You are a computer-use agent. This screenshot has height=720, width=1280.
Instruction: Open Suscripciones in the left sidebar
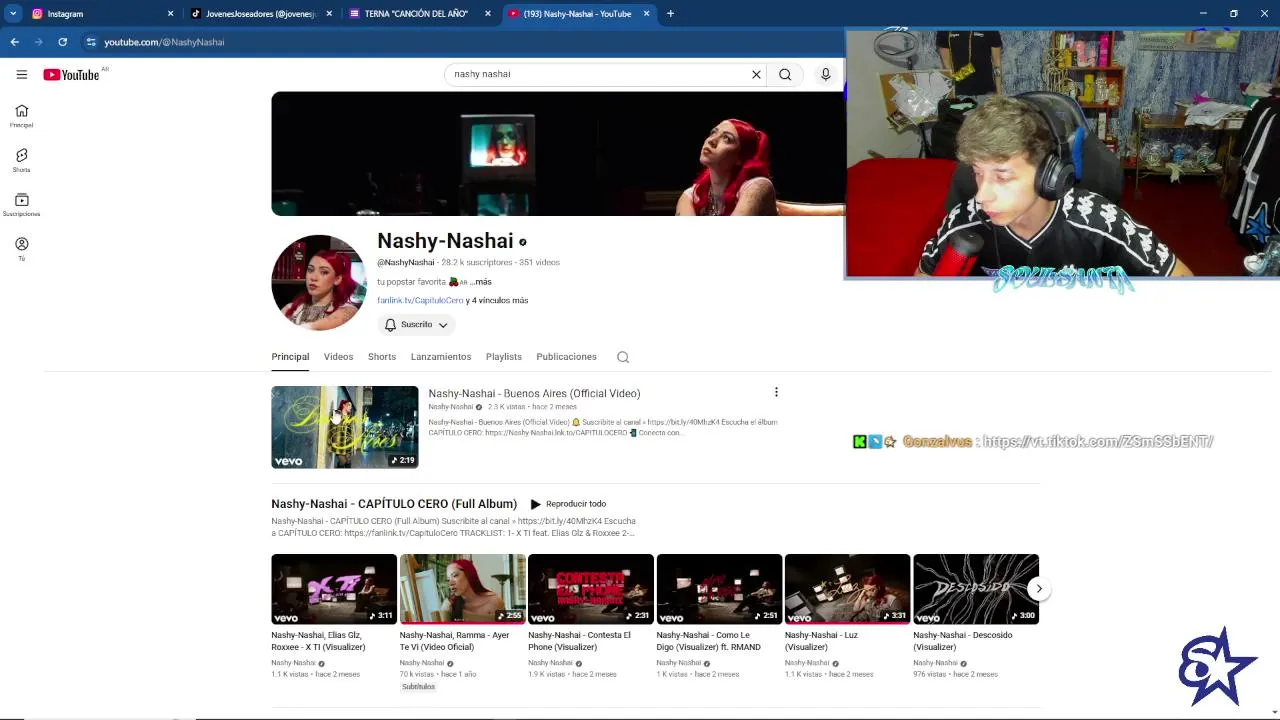click(x=21, y=204)
